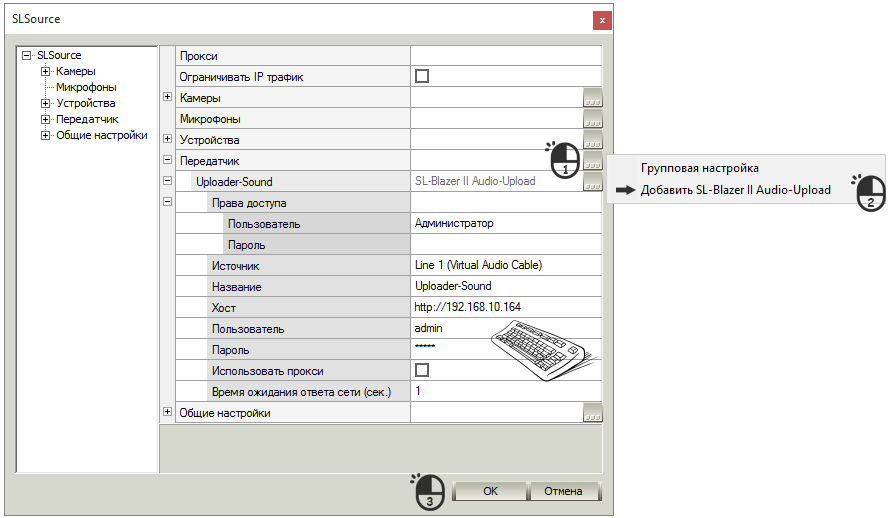Screen dimensions: 889x518
Task: Open the ellipsis button in Uploader-Sound row
Action: tap(592, 182)
